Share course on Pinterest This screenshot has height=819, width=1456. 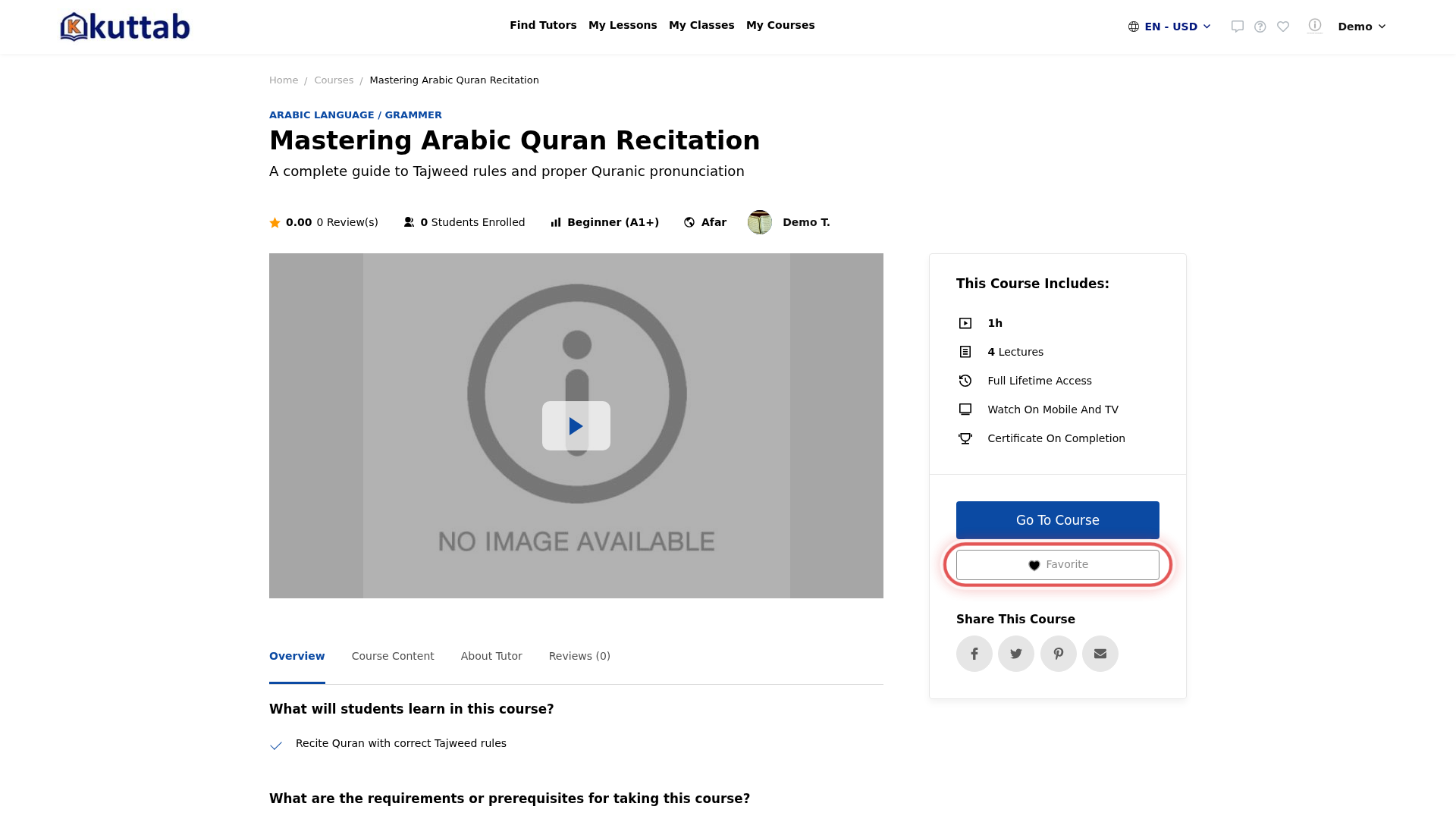[x=1059, y=654]
